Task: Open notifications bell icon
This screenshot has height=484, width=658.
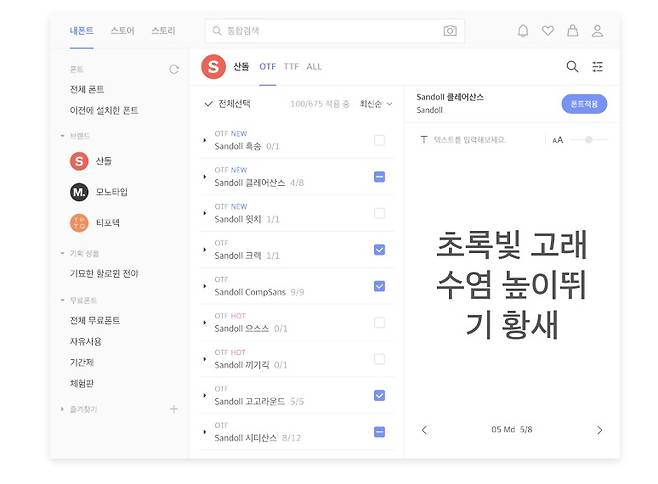Action: coord(523,31)
